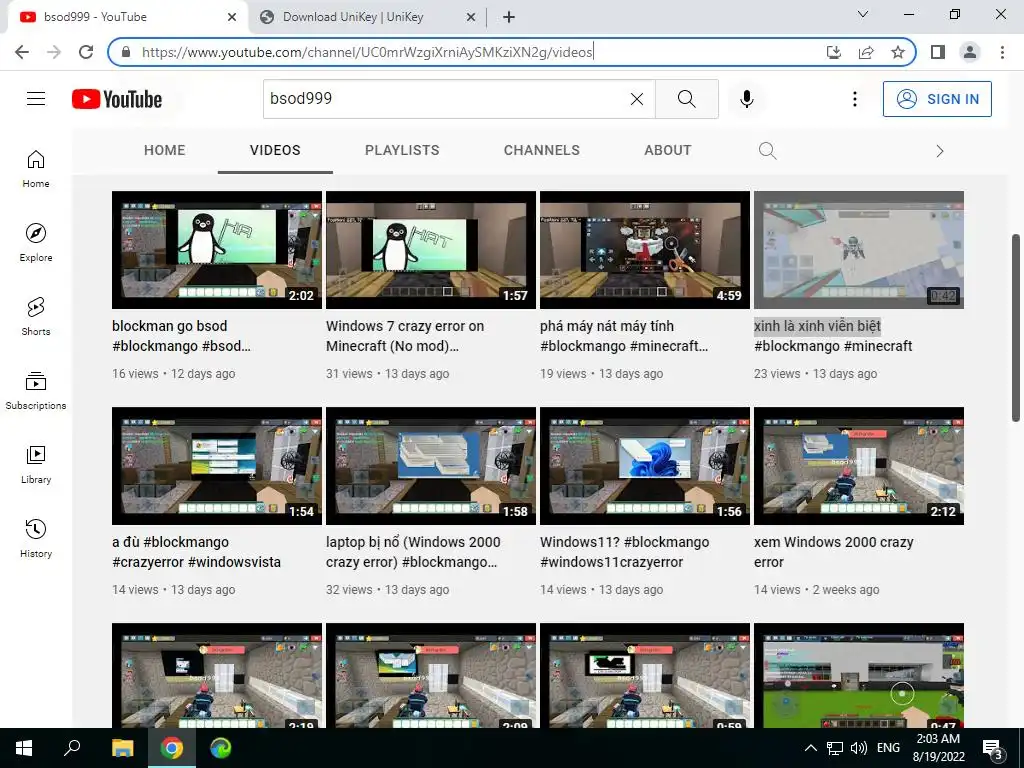
Task: Click title blockman go bsod
Action: pos(182,336)
